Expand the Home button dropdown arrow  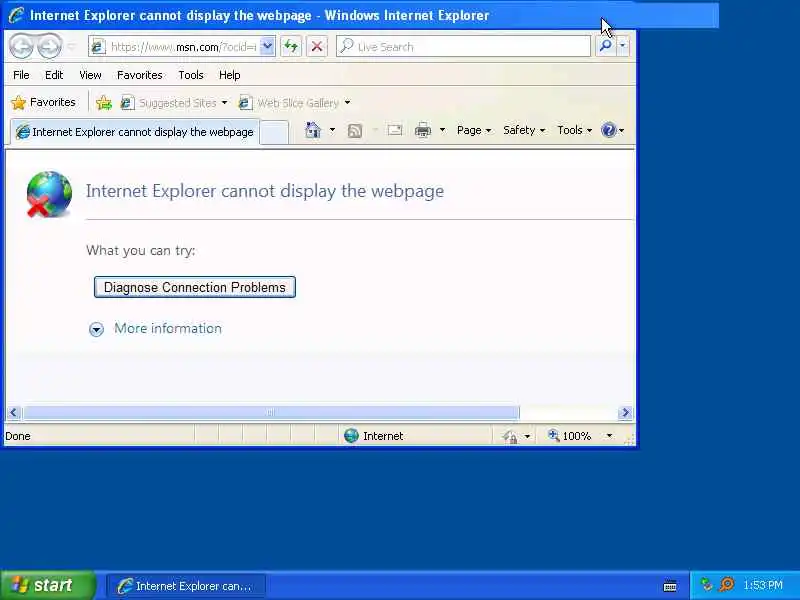coord(332,130)
